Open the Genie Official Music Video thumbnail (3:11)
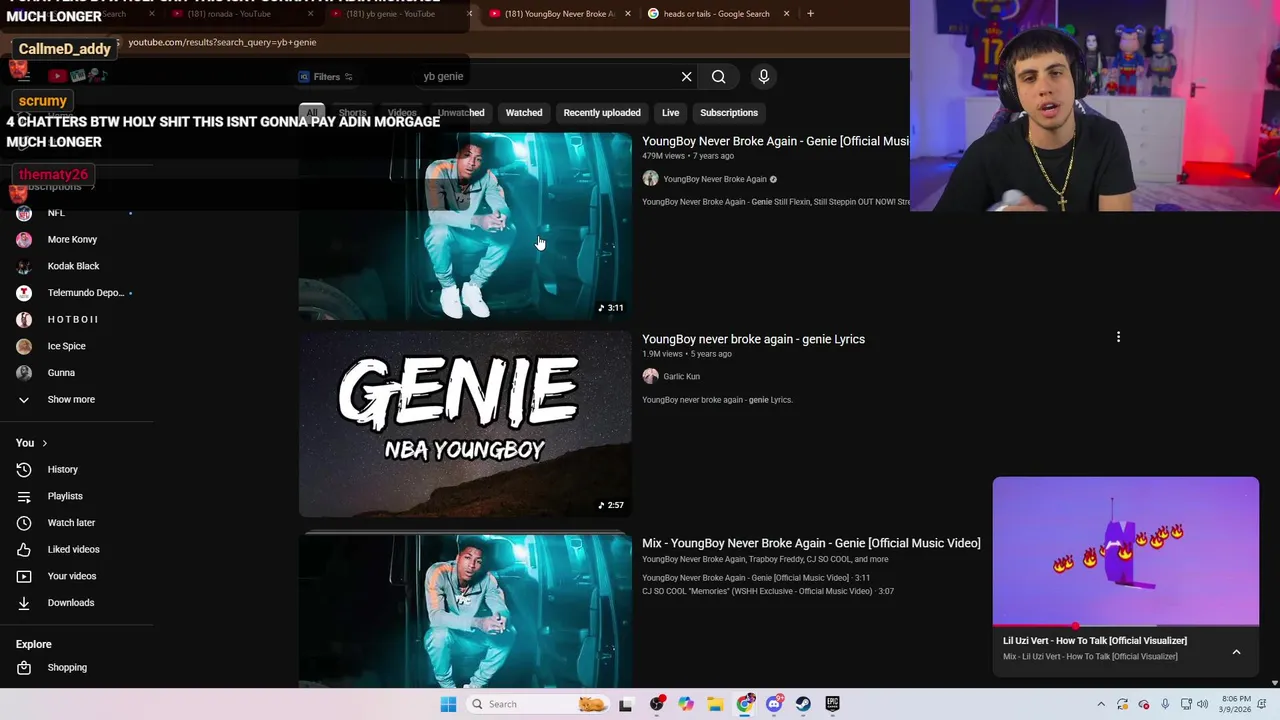This screenshot has height=720, width=1280. (x=465, y=226)
